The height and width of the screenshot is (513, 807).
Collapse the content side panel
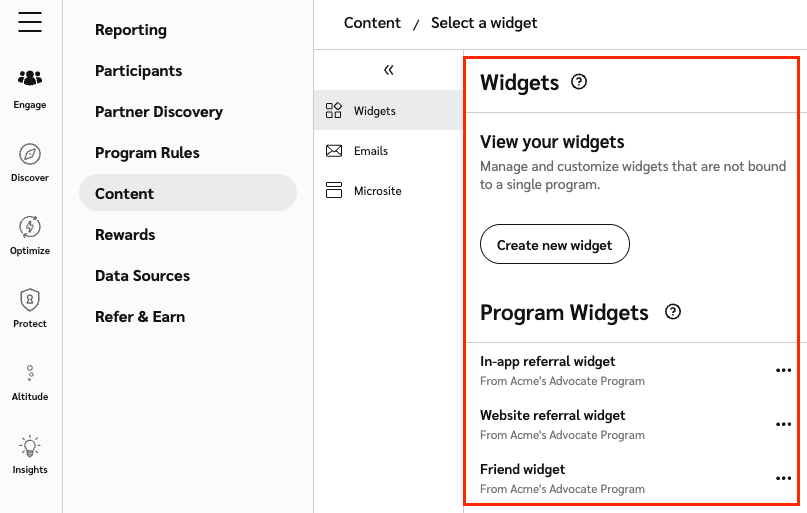(x=389, y=70)
